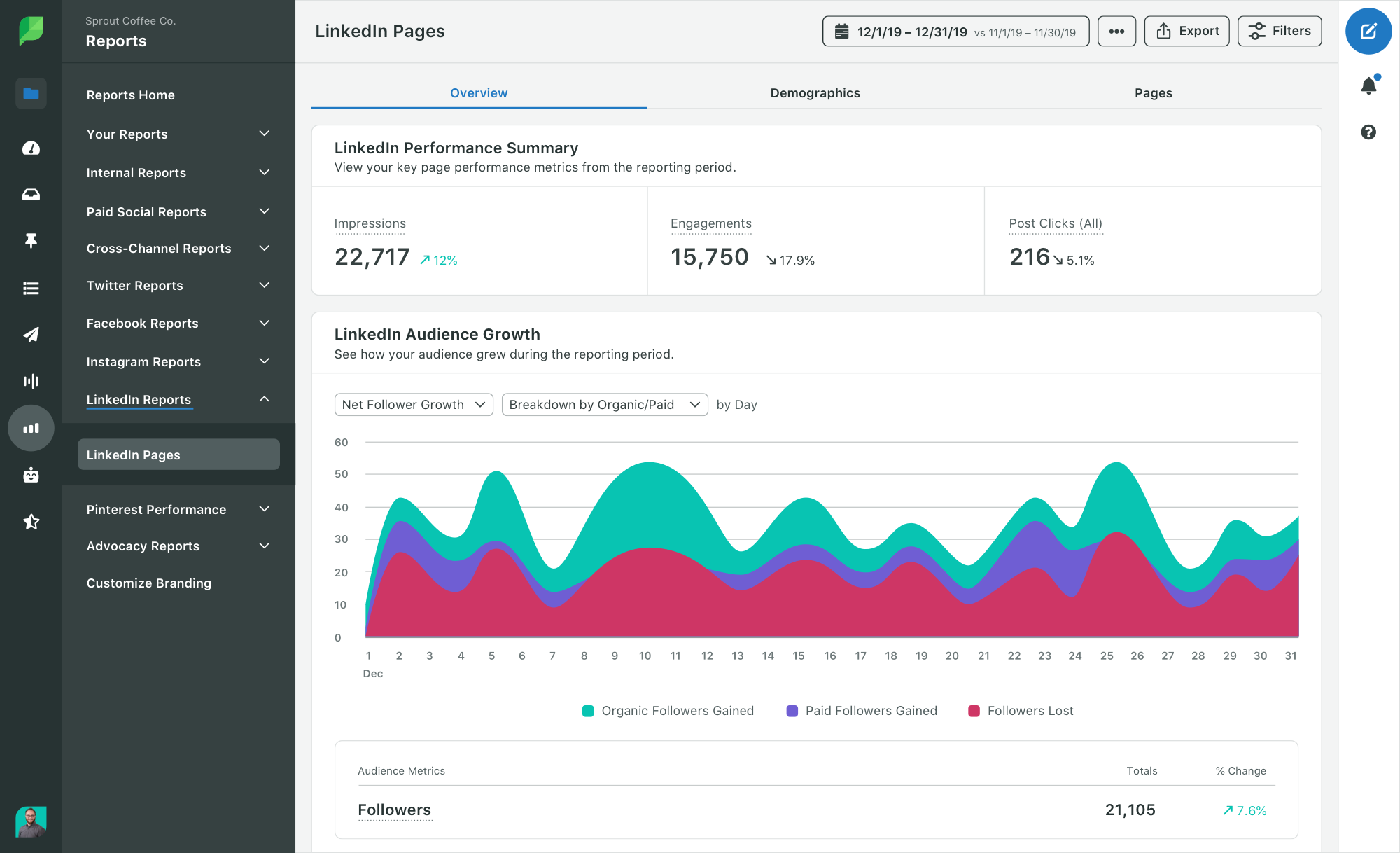Switch to the Demographics tab
The width and height of the screenshot is (1400, 853).
click(x=815, y=93)
